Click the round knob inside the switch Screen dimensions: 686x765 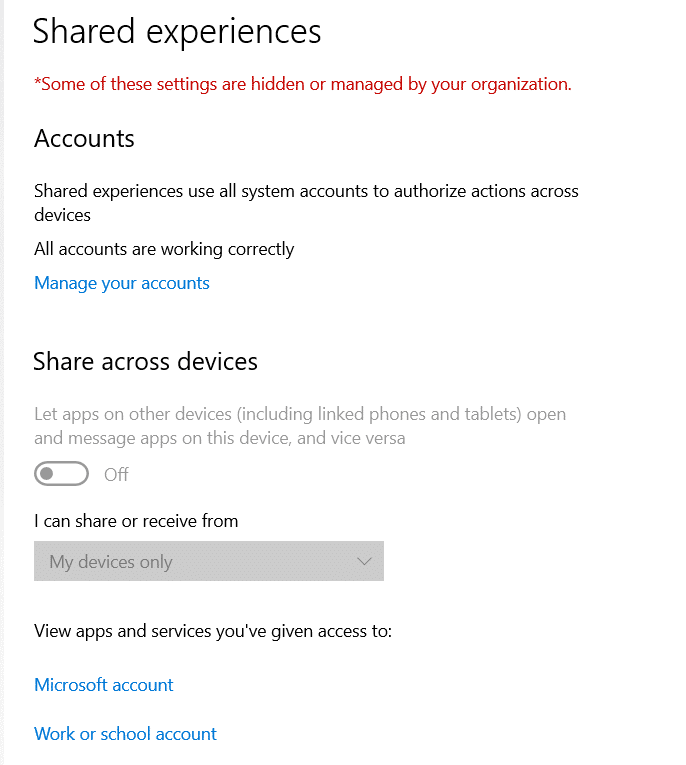(47, 473)
